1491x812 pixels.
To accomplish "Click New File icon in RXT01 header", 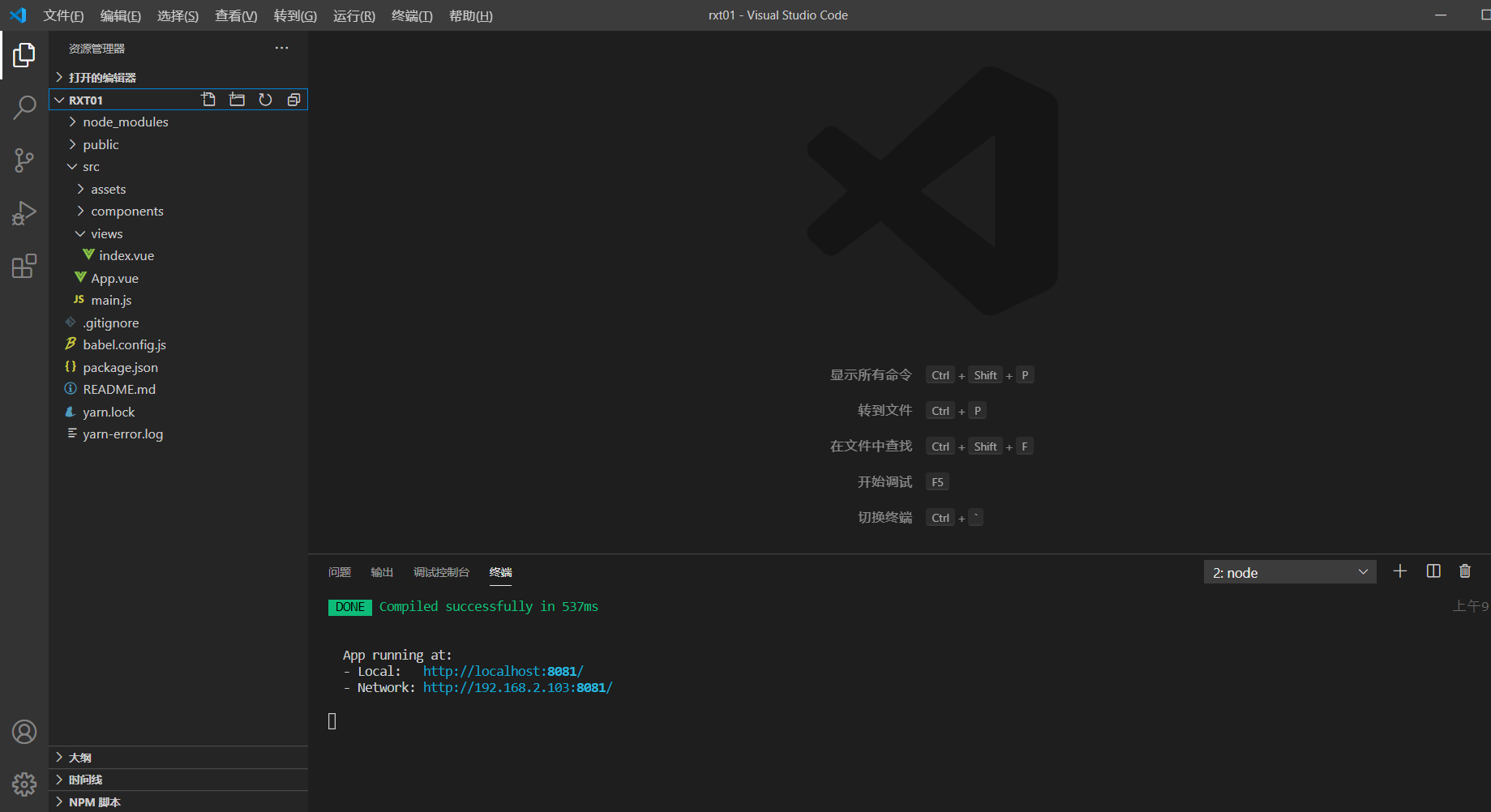I will click(x=208, y=100).
